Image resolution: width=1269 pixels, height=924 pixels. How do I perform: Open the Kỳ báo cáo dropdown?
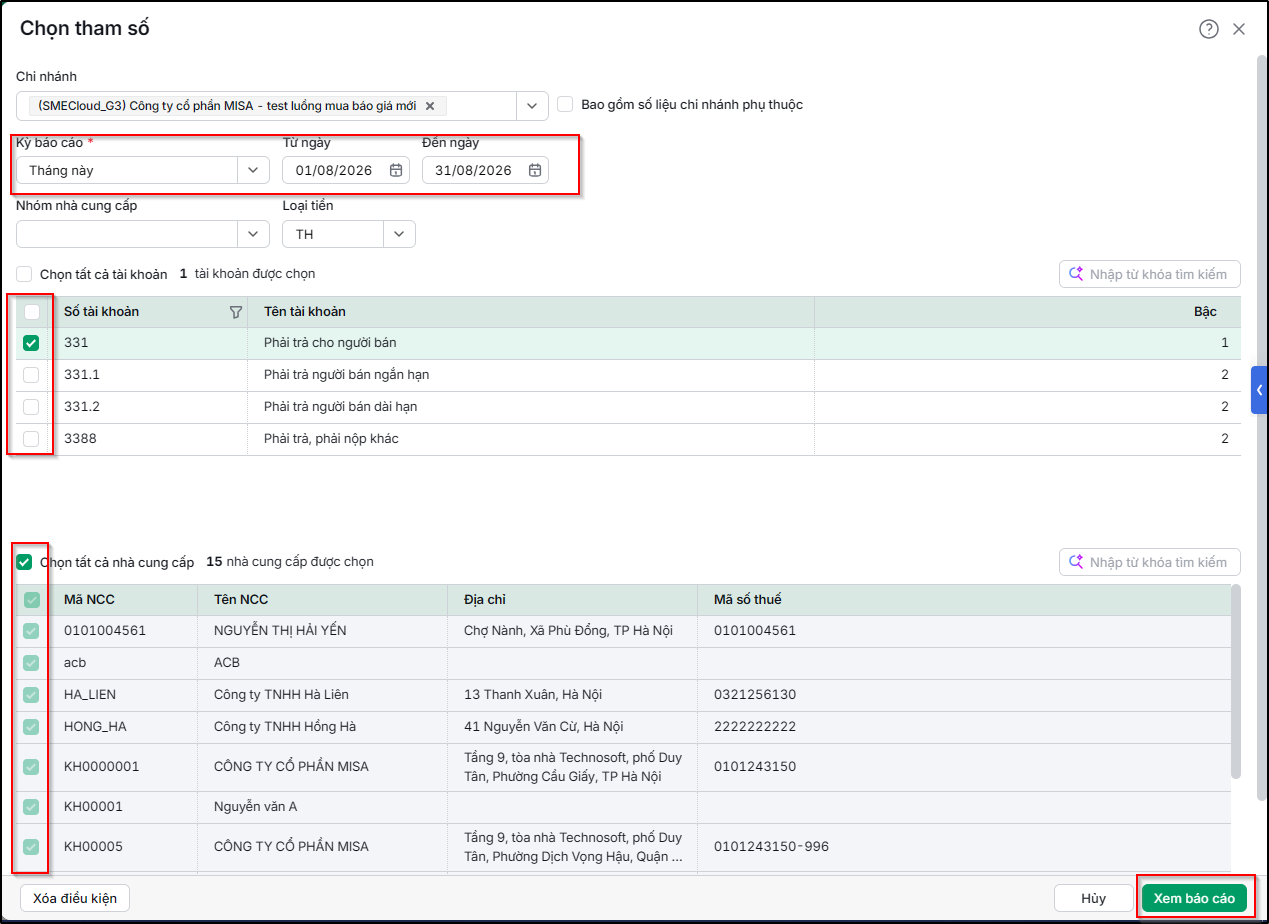(x=143, y=170)
